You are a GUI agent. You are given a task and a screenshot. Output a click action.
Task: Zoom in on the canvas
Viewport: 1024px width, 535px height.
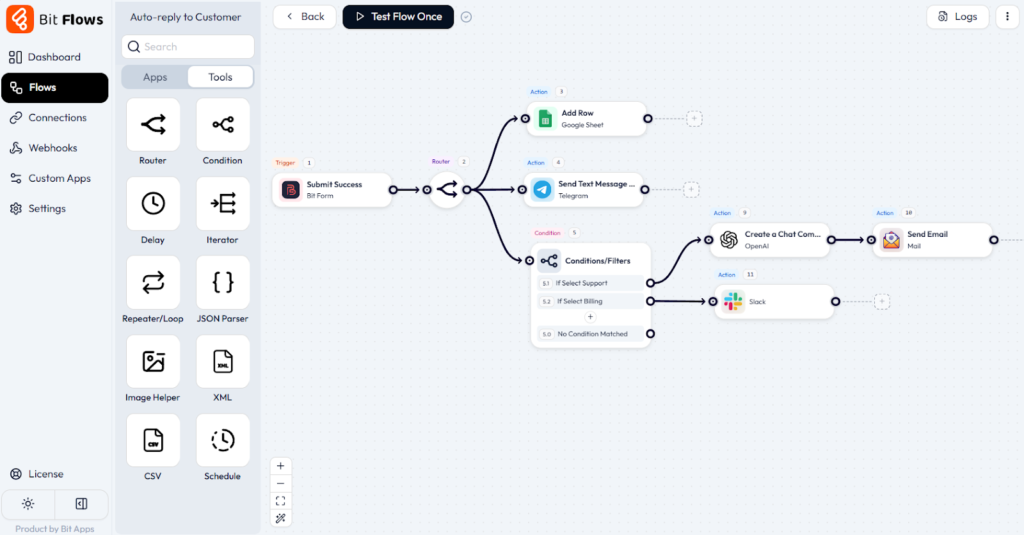tap(280, 466)
